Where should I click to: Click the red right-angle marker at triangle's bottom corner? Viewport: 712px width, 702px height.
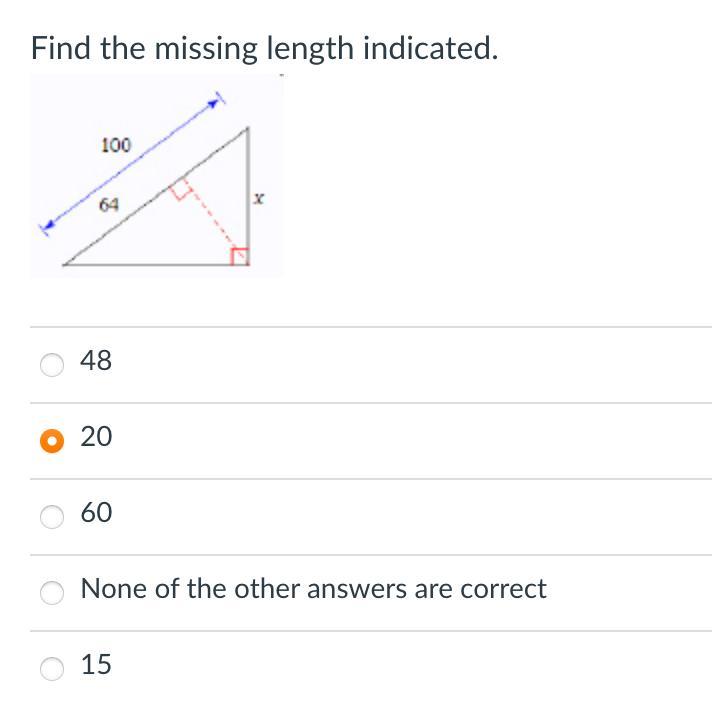point(239,257)
